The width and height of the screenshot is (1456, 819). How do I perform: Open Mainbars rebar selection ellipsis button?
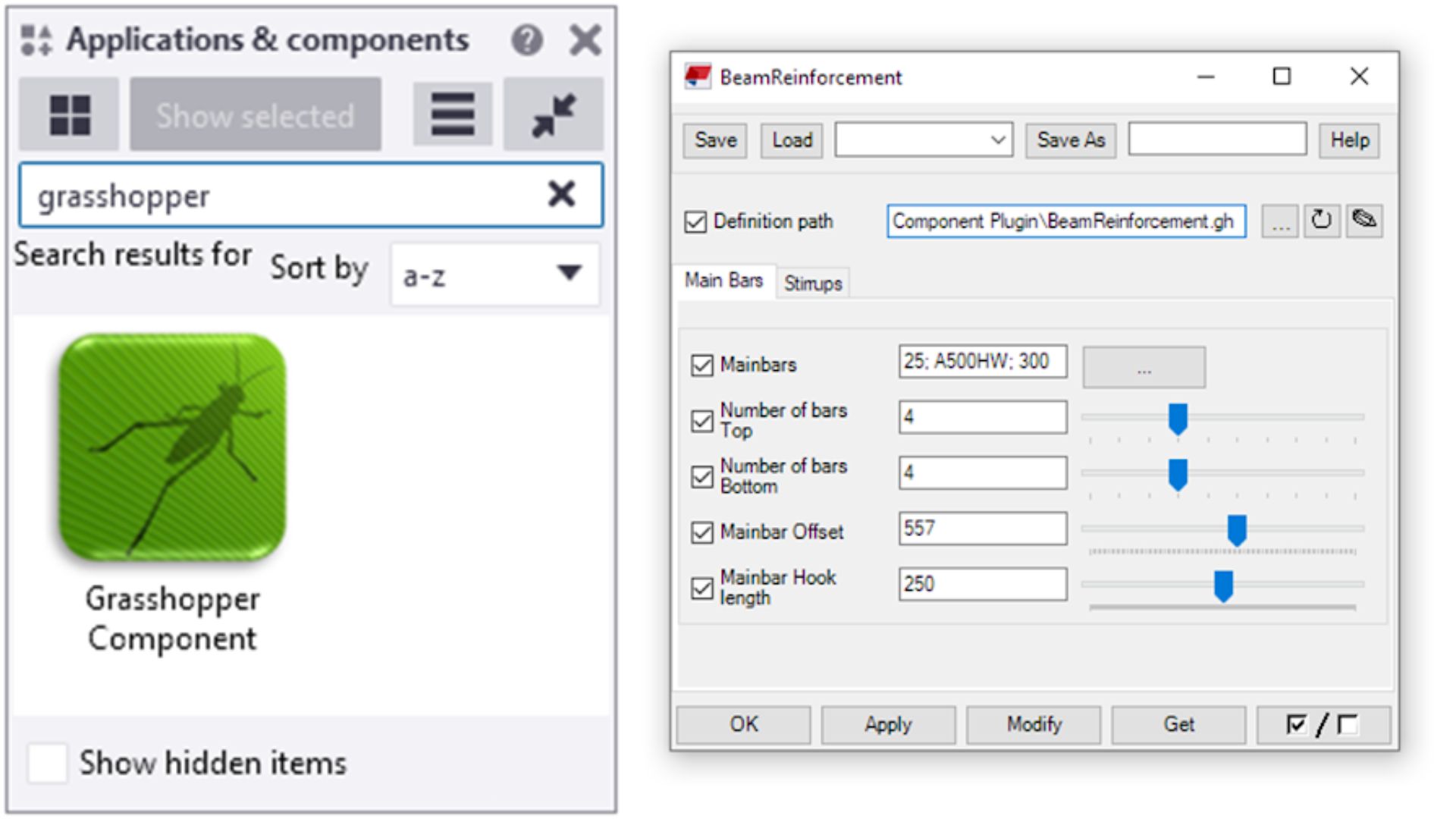point(1144,368)
